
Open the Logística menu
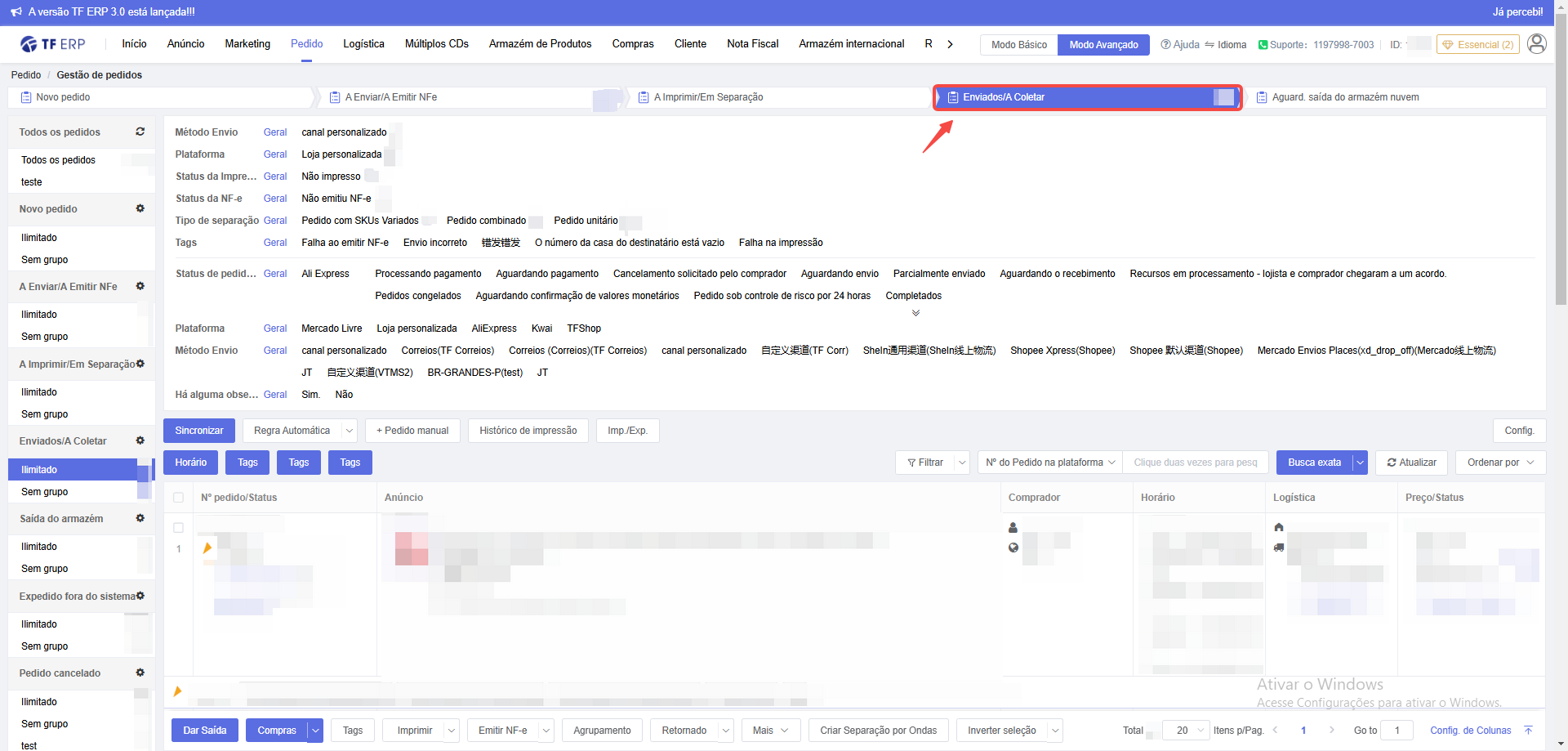(363, 44)
